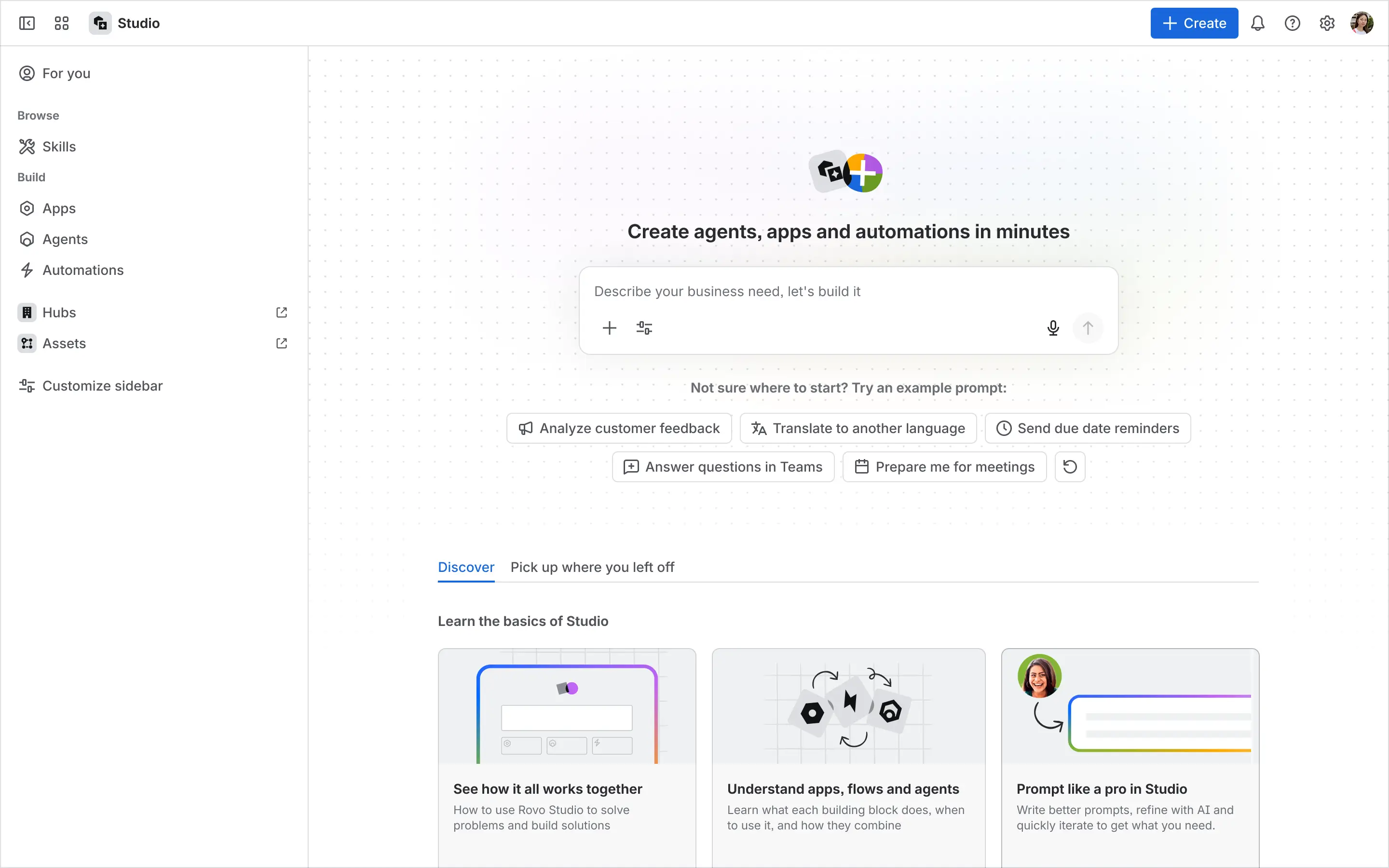Collapse the sidebar with the panel icon
Viewport: 1389px width, 868px height.
27,23
